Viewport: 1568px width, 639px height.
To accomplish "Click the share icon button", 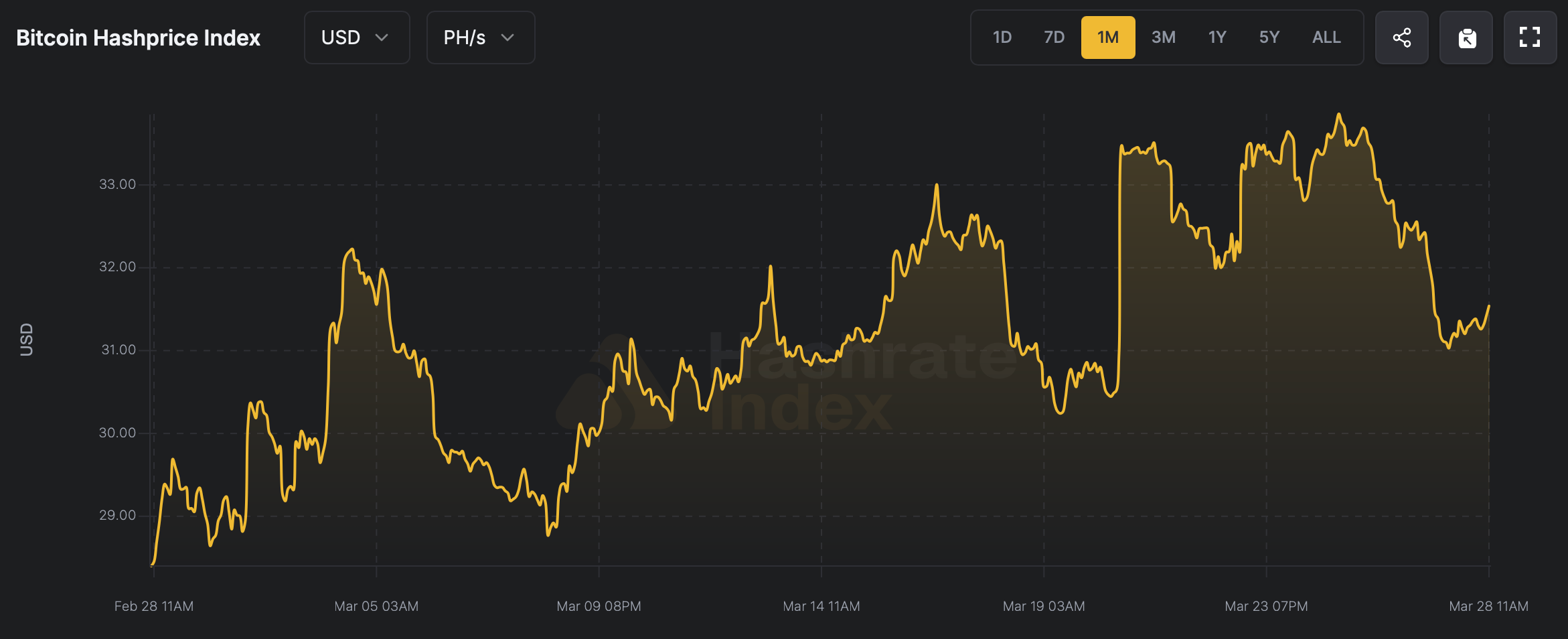I will point(1401,38).
